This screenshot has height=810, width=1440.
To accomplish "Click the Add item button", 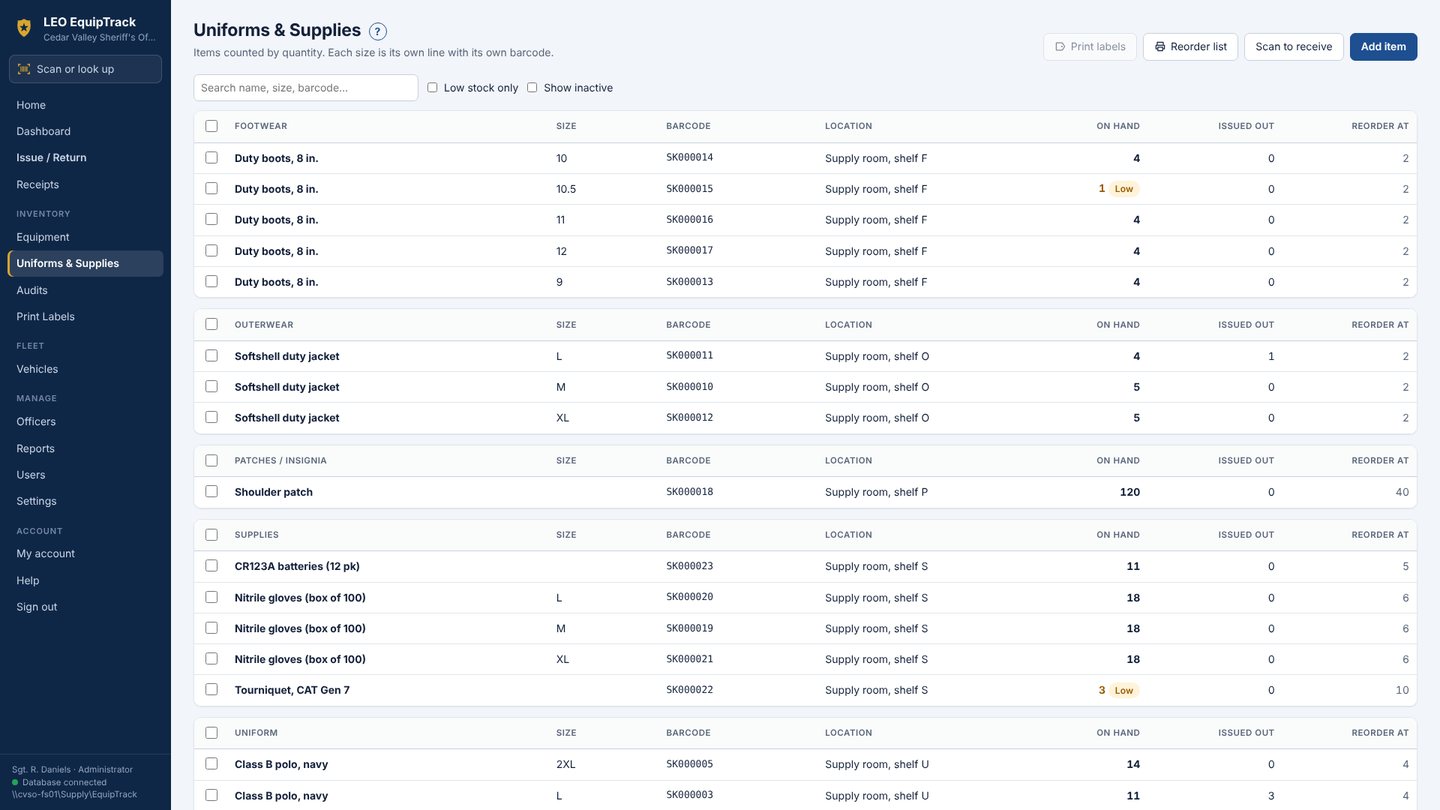I will (x=1383, y=47).
